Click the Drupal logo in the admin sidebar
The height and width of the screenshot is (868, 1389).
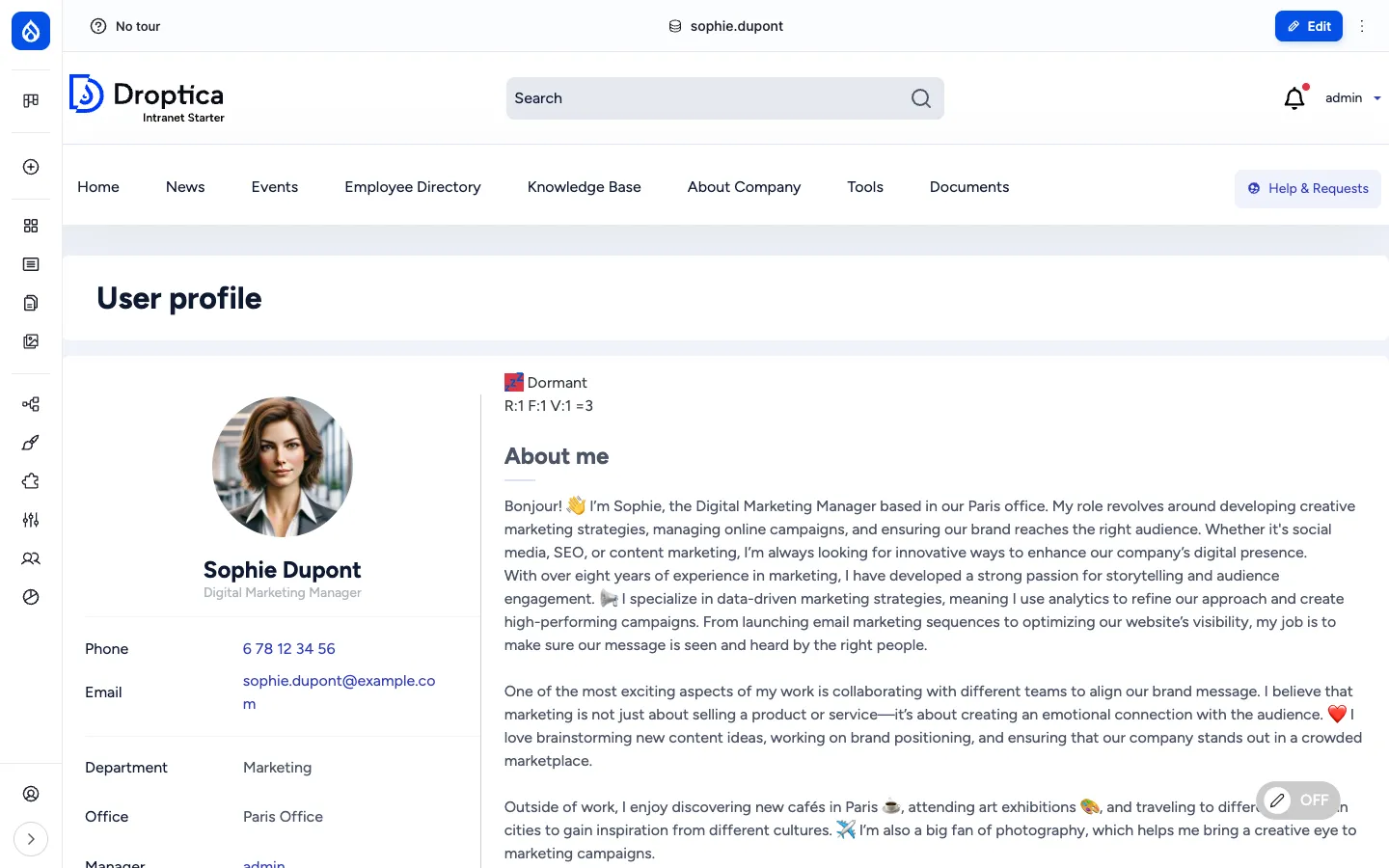(31, 31)
